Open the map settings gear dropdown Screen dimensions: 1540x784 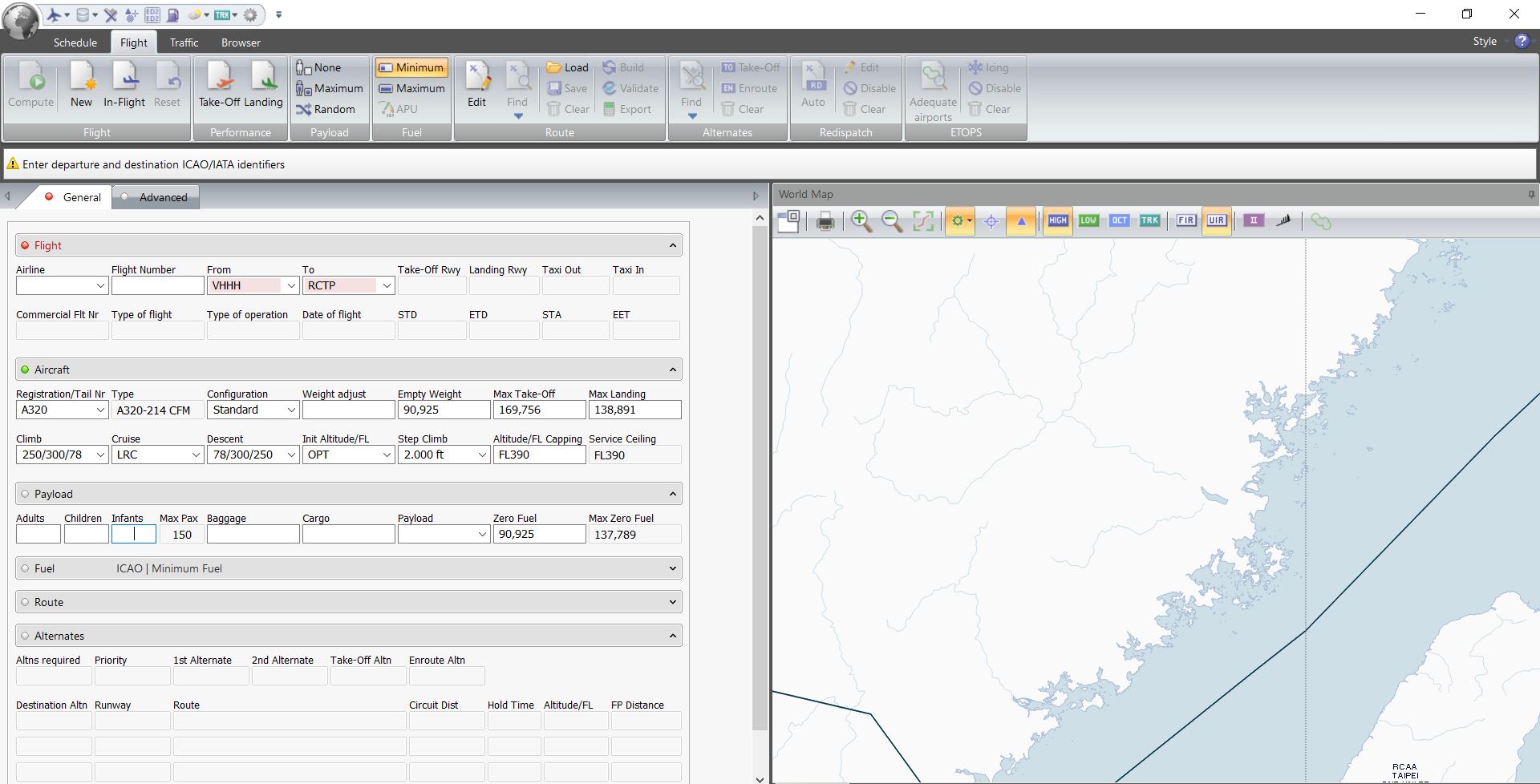[959, 221]
